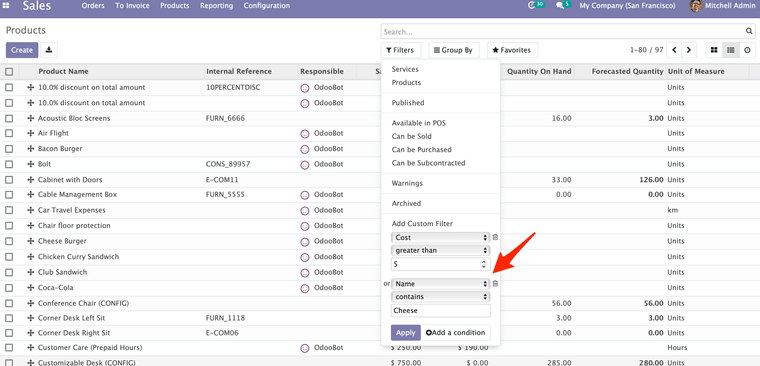
Task: Select checkbox for Chicken Curry Sandwich
Action: coord(9,256)
